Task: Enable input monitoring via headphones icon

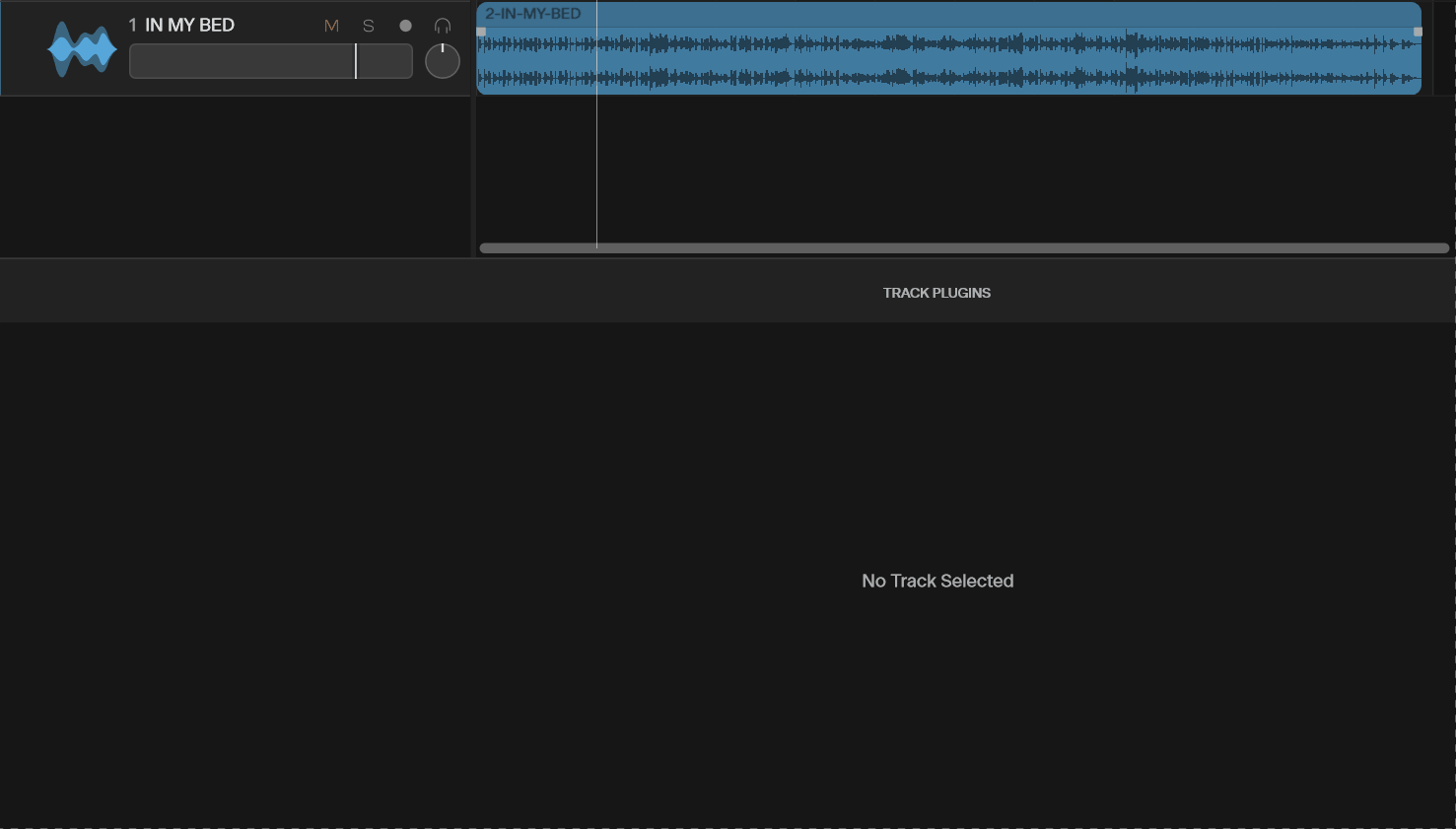Action: click(443, 27)
